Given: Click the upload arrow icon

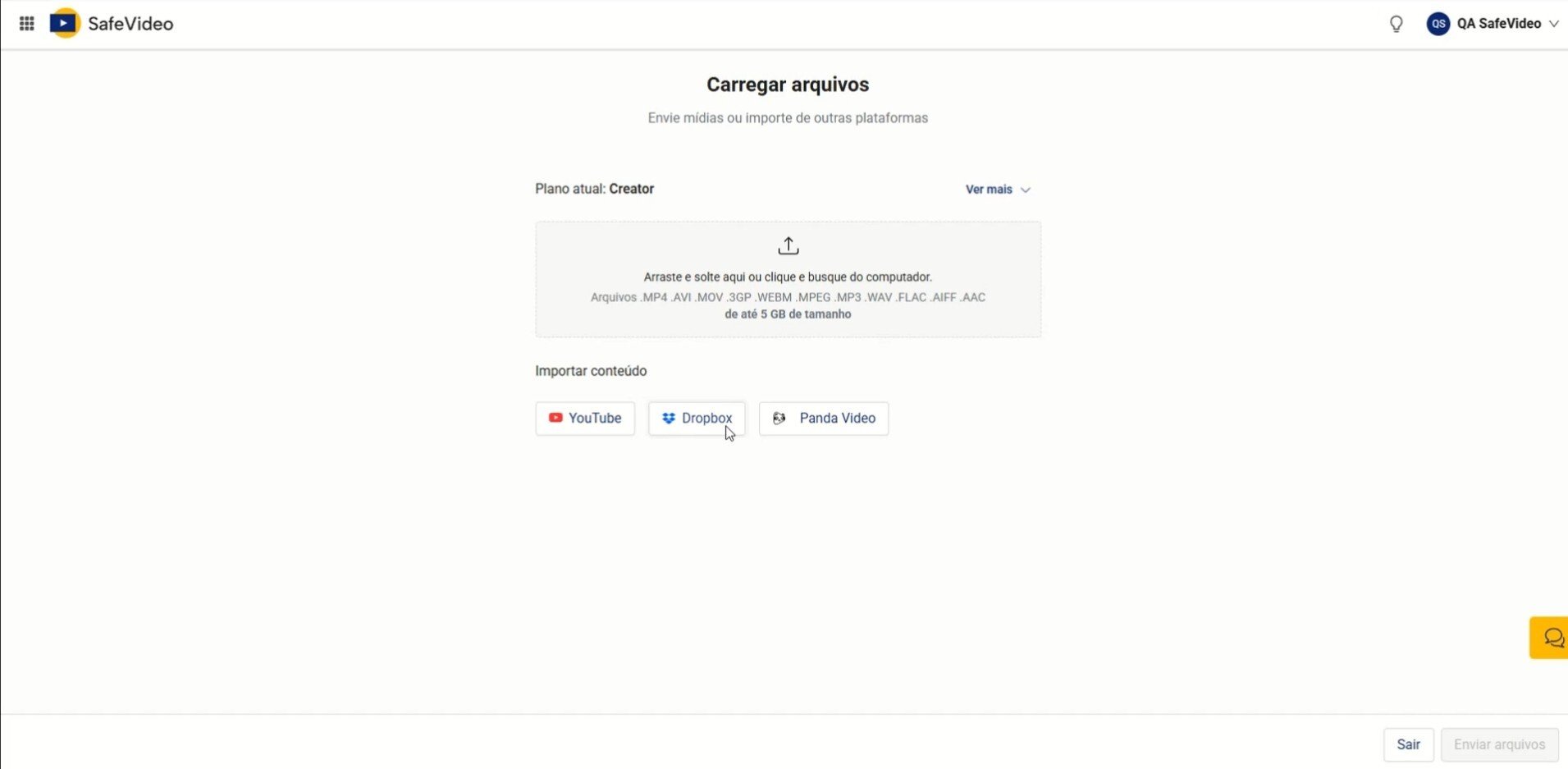Looking at the screenshot, I should click(788, 245).
